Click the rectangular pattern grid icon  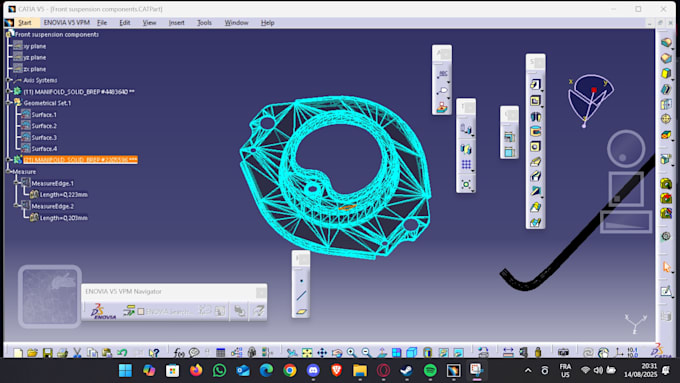point(466,164)
